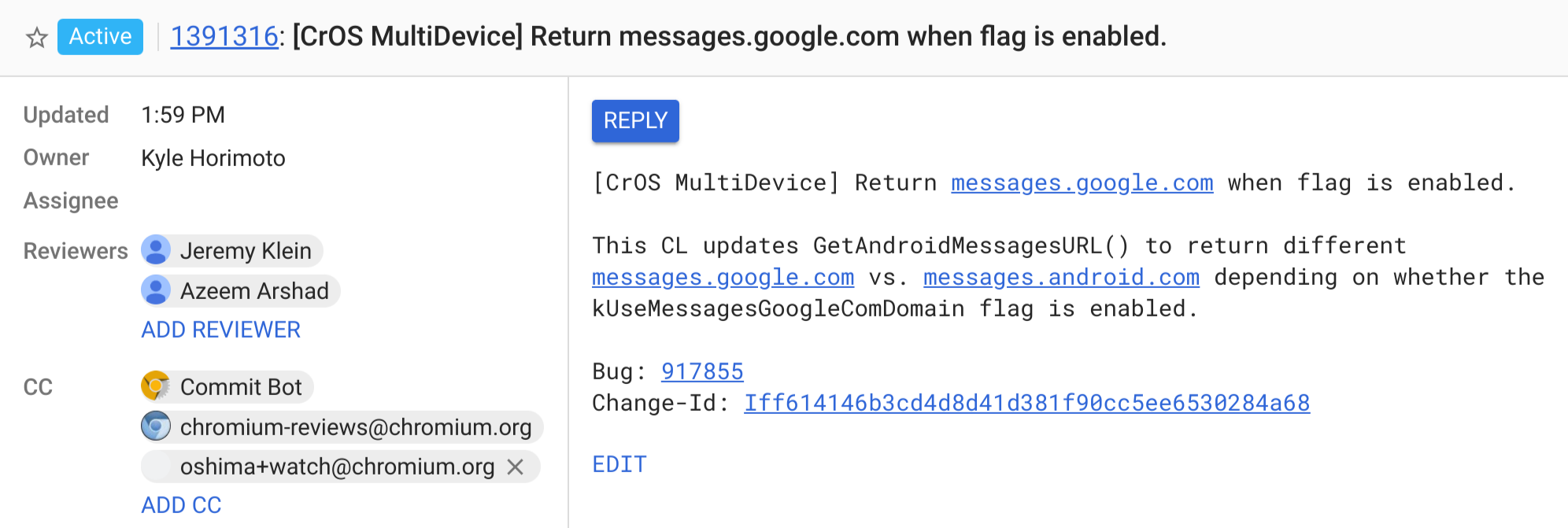Open messages.google.com link in the subject line
Screen dimensions: 1568x528
coord(1082,183)
